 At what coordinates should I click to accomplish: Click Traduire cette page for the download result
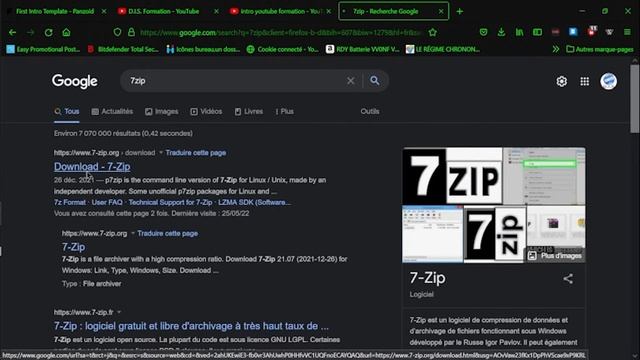click(196, 153)
